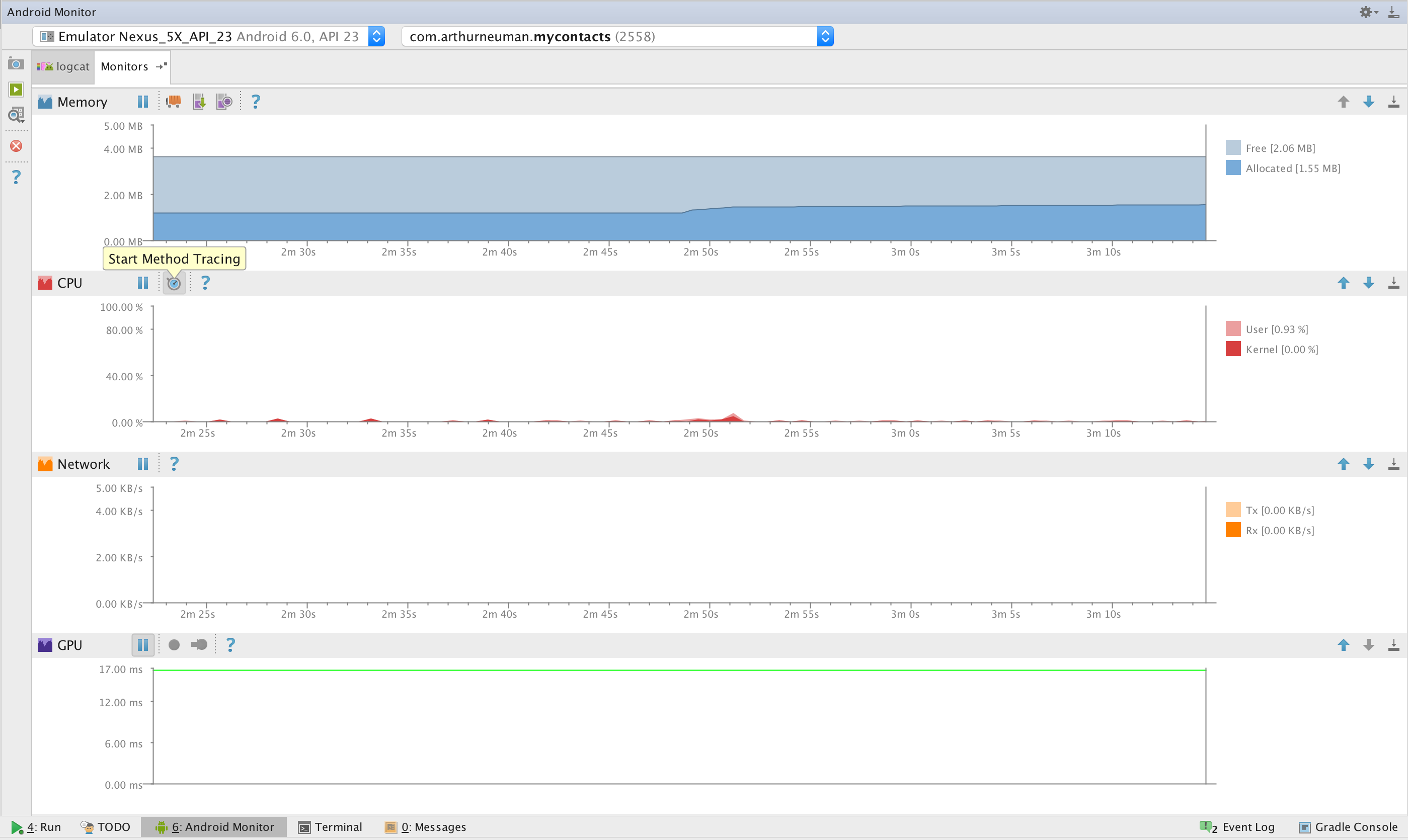Click the Memory monitor title
The image size is (1408, 840).
click(82, 102)
